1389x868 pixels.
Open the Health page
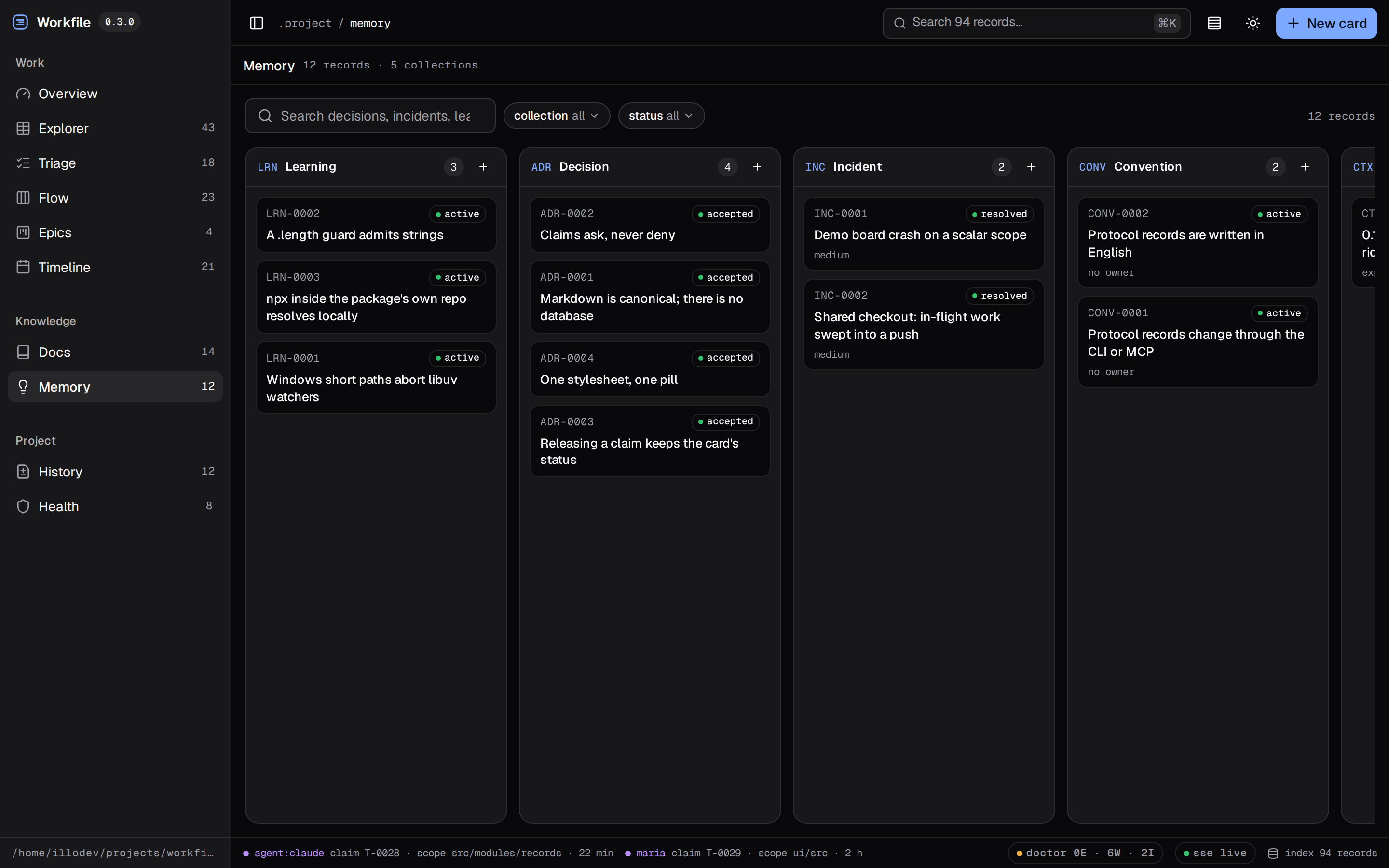coord(115,506)
